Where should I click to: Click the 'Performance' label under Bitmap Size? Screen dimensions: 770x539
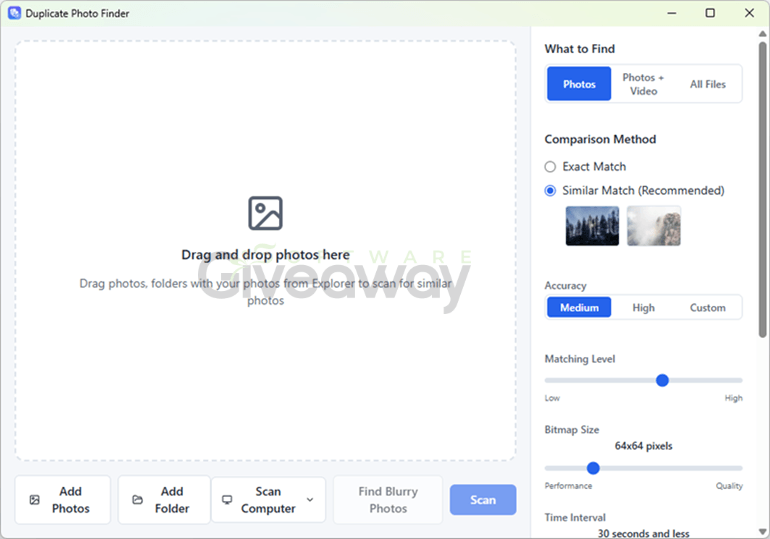(x=568, y=486)
